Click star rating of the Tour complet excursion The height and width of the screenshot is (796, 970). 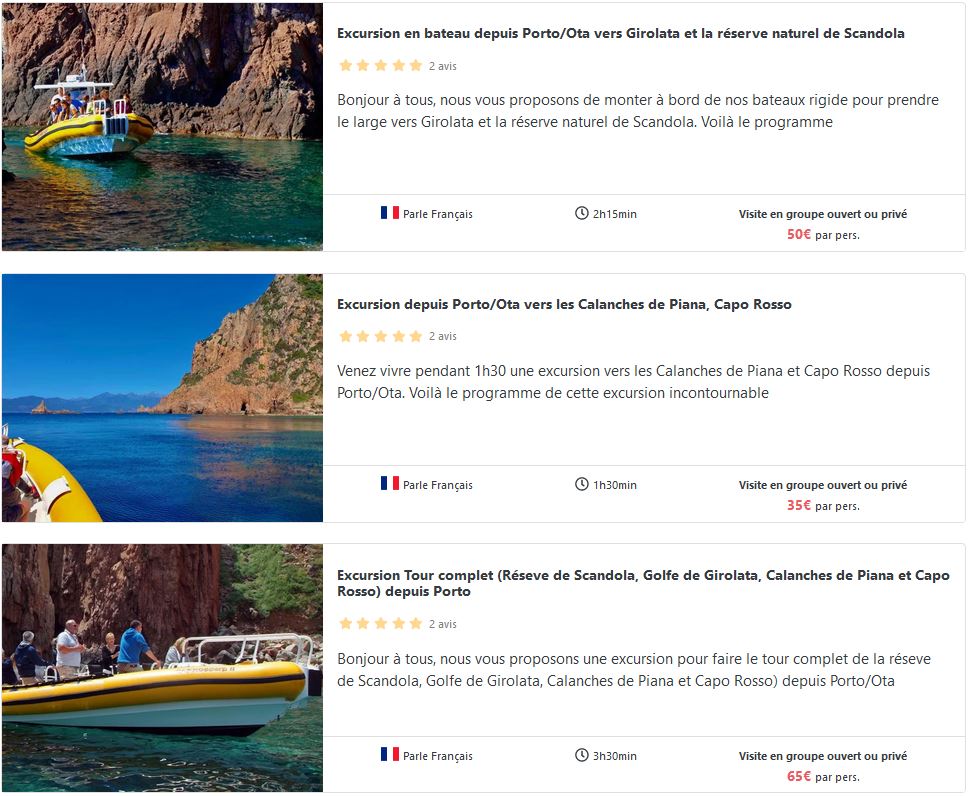coord(380,624)
